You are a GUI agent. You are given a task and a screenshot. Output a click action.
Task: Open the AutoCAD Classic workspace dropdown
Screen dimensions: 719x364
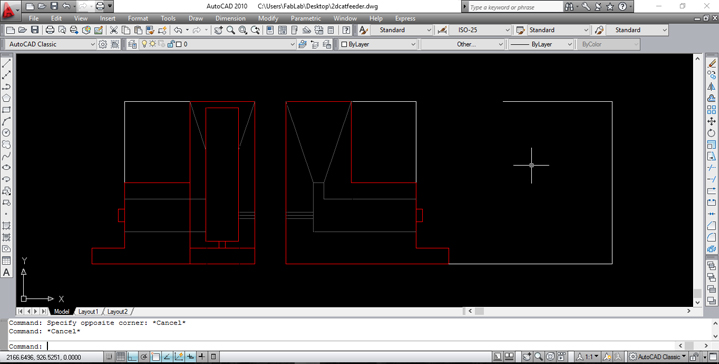pos(50,44)
